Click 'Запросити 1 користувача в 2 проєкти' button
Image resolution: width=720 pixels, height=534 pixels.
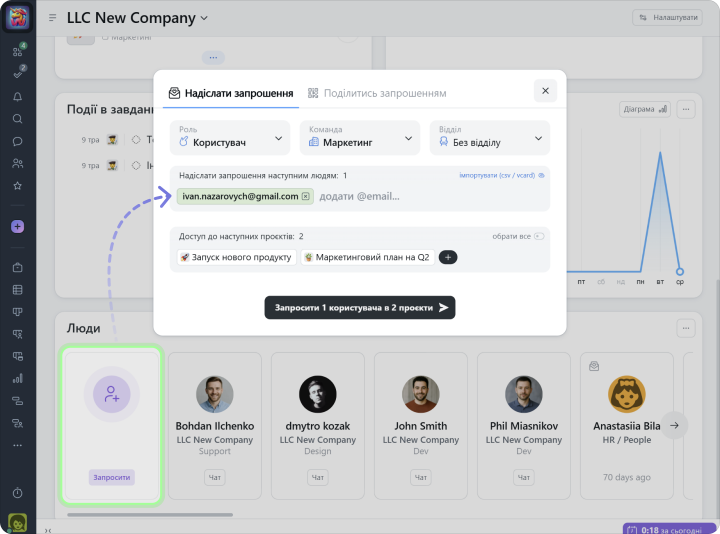click(x=359, y=308)
